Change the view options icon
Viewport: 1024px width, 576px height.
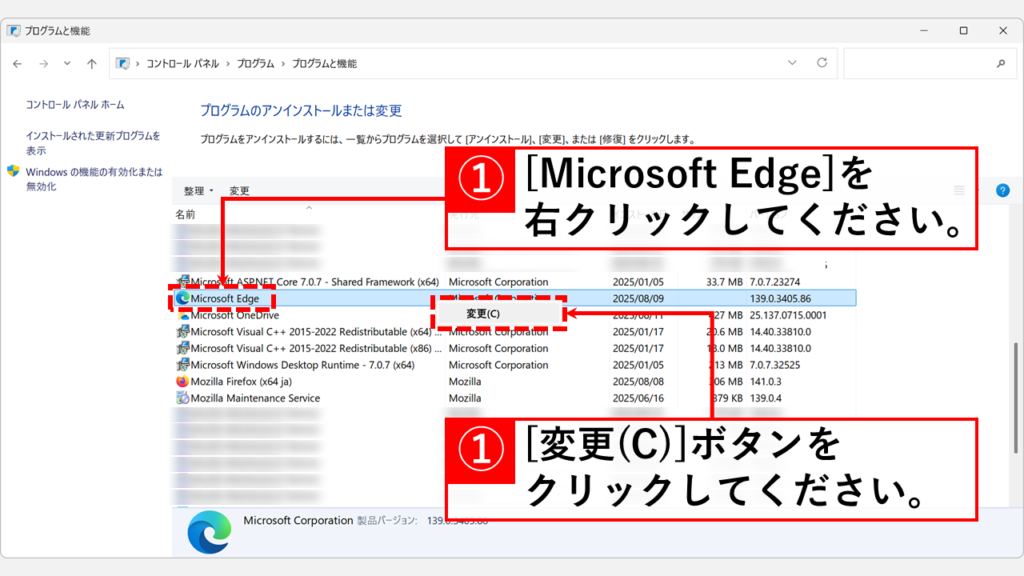pyautogui.click(x=959, y=191)
